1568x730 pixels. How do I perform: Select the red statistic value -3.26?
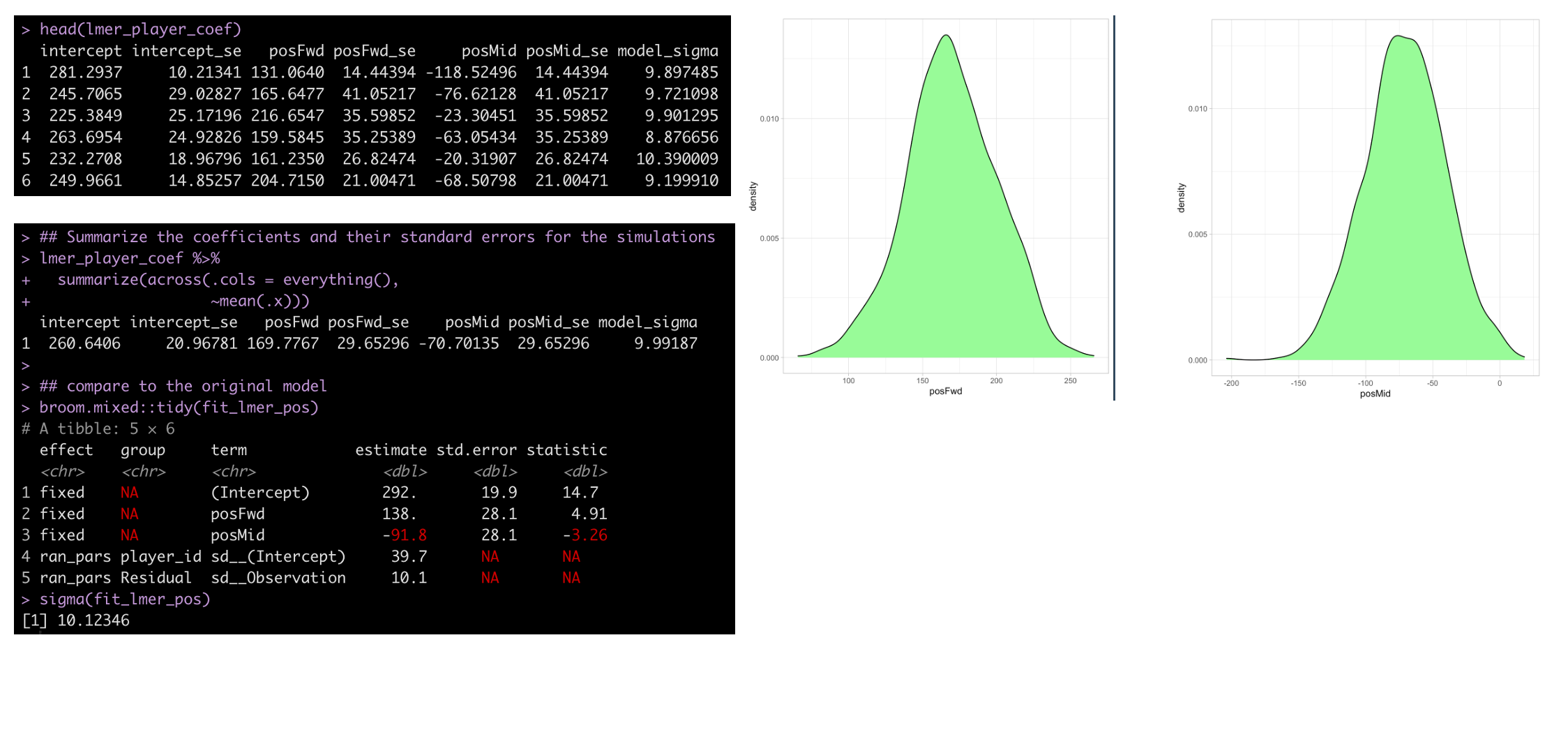tap(585, 535)
